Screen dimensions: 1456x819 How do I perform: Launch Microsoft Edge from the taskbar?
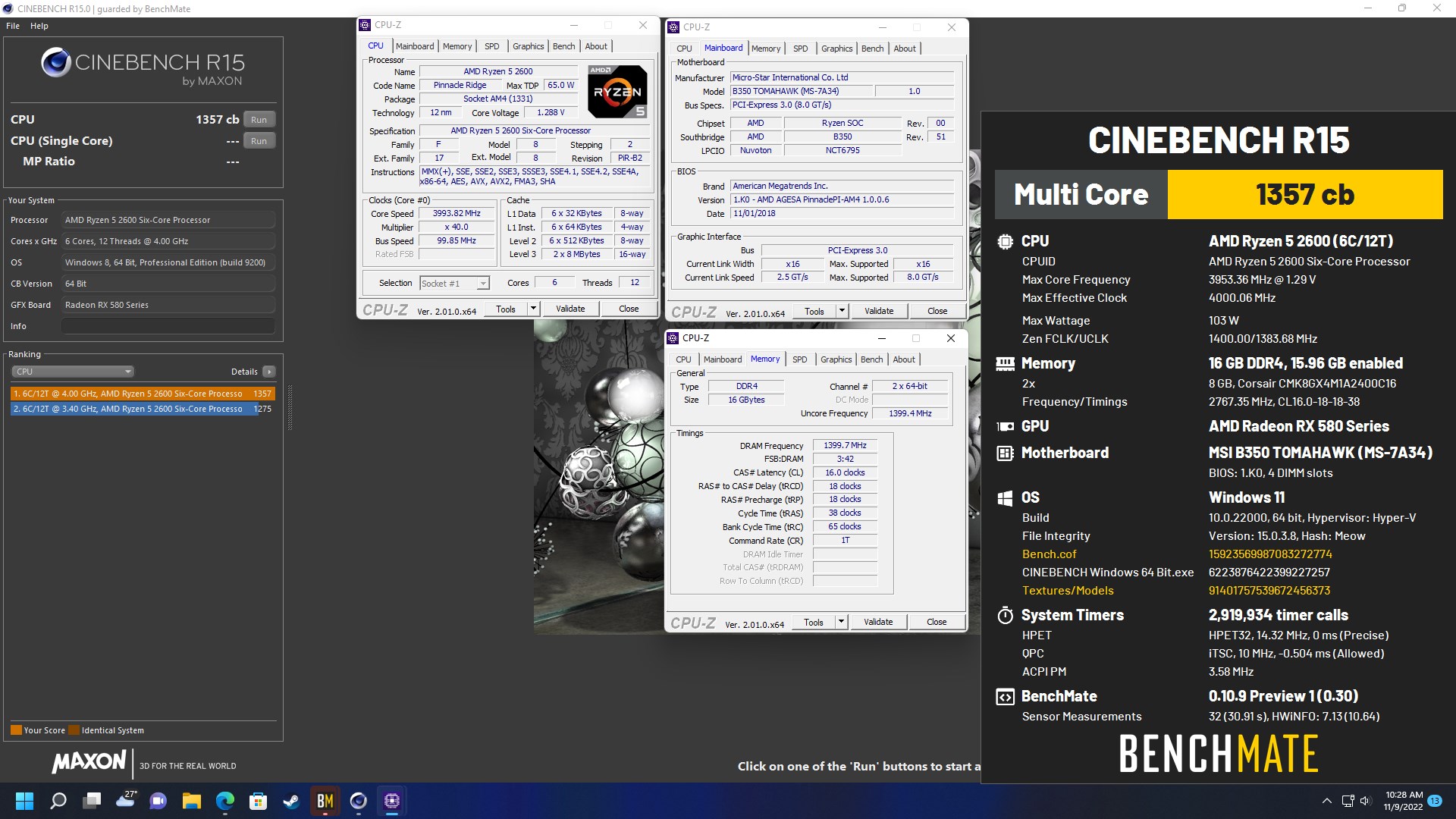[x=225, y=801]
